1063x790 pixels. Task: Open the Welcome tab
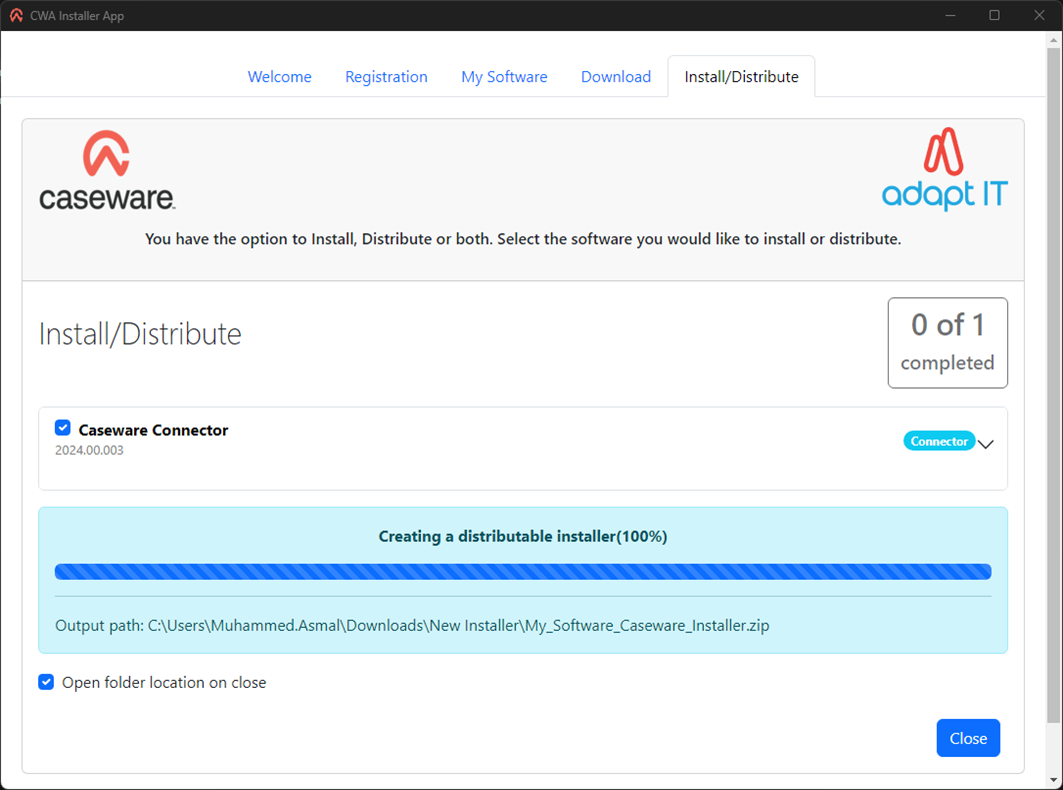pos(279,77)
